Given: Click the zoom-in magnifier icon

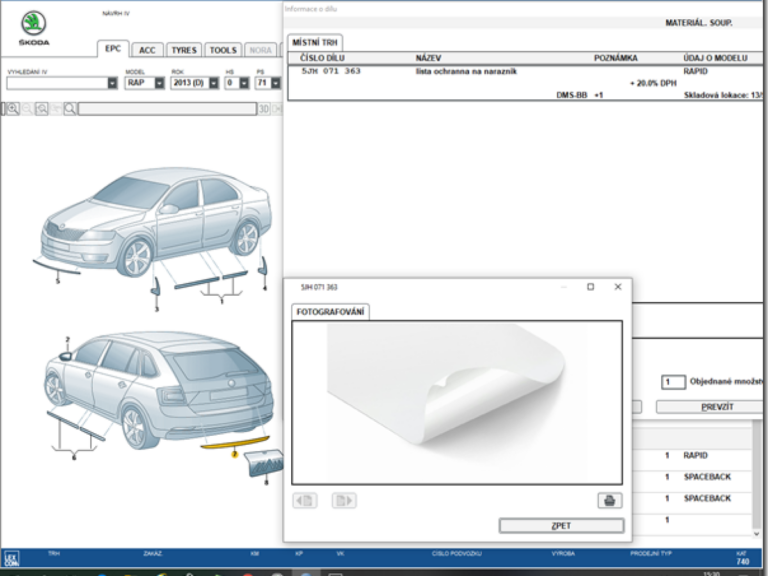Looking at the screenshot, I should point(11,108).
